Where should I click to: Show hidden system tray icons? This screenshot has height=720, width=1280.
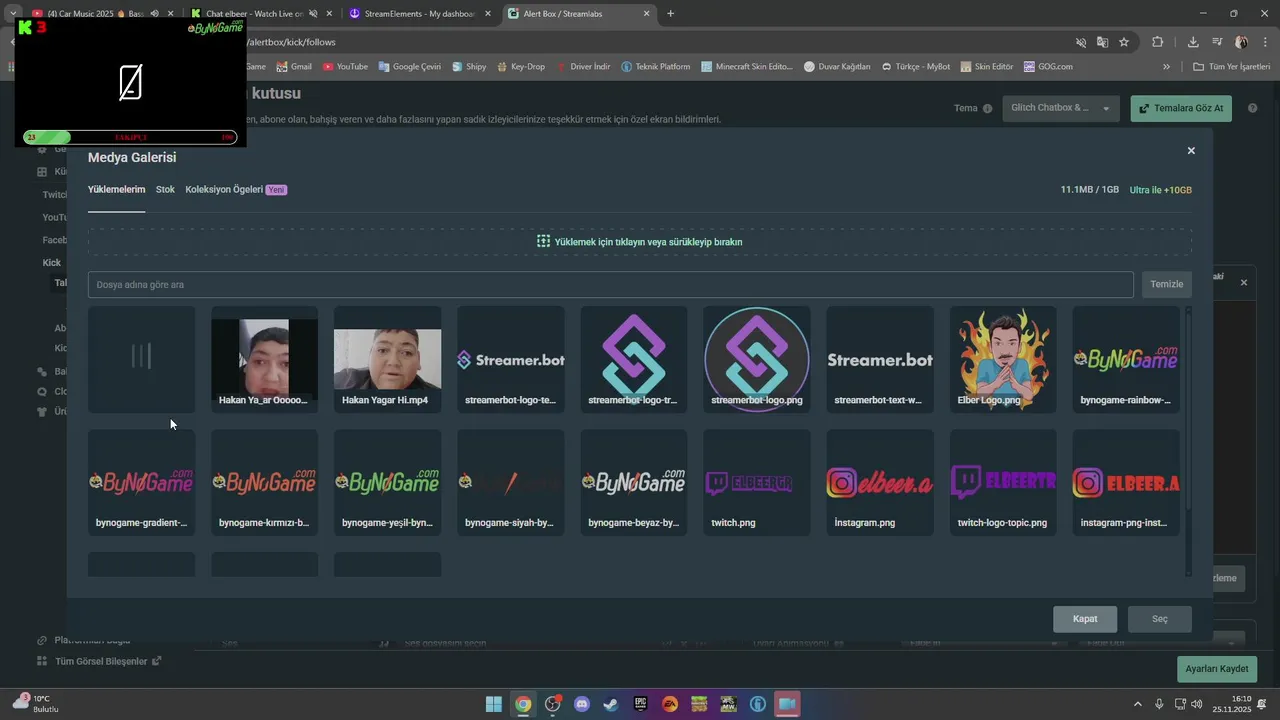click(1137, 704)
